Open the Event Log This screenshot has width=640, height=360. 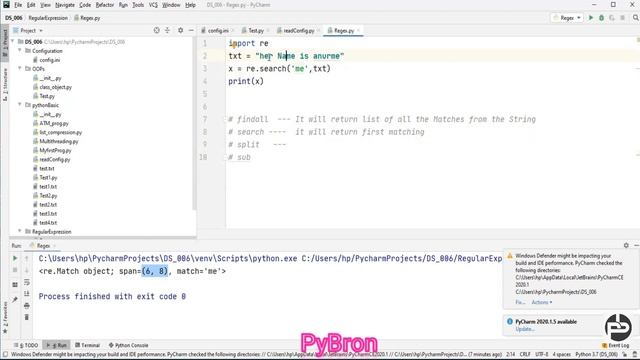[616, 345]
